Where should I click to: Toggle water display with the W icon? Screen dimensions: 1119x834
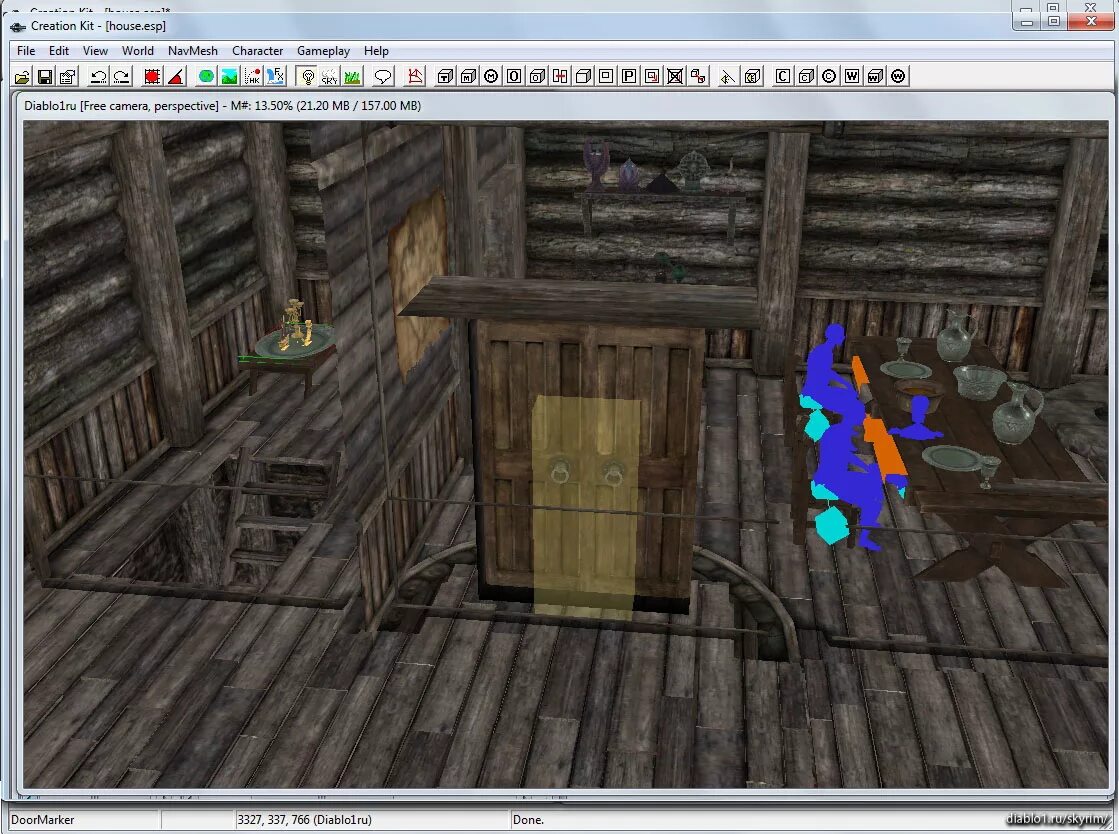[x=851, y=76]
